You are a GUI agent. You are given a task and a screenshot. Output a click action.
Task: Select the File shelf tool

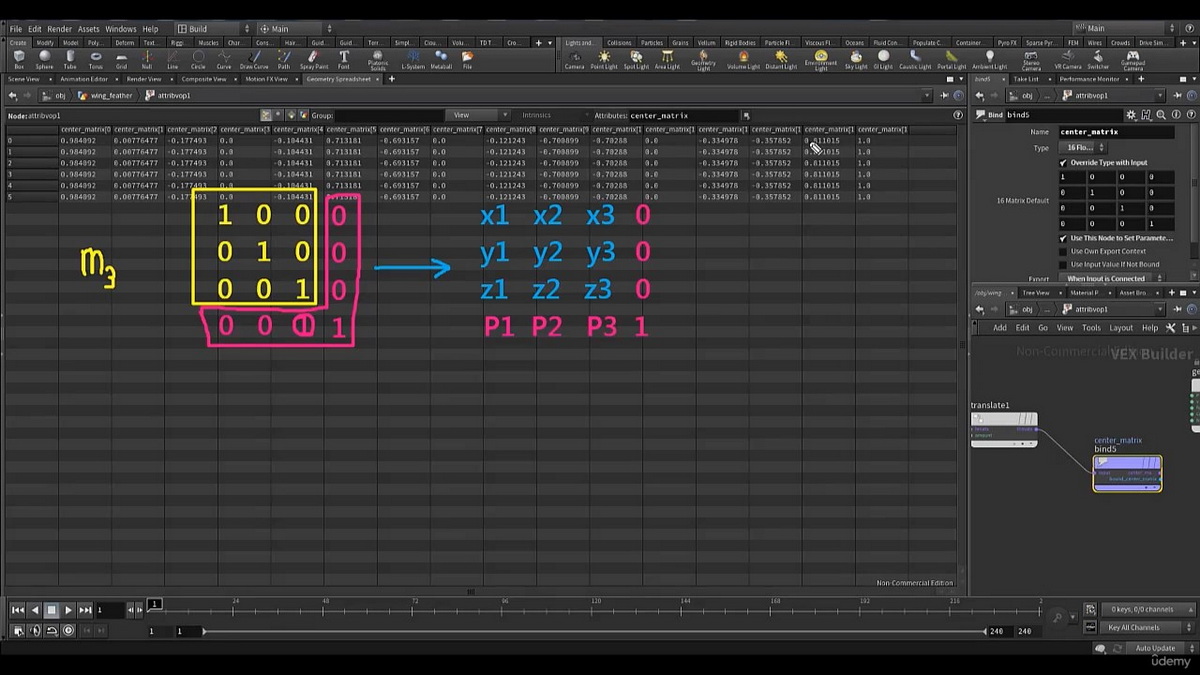click(x=467, y=60)
